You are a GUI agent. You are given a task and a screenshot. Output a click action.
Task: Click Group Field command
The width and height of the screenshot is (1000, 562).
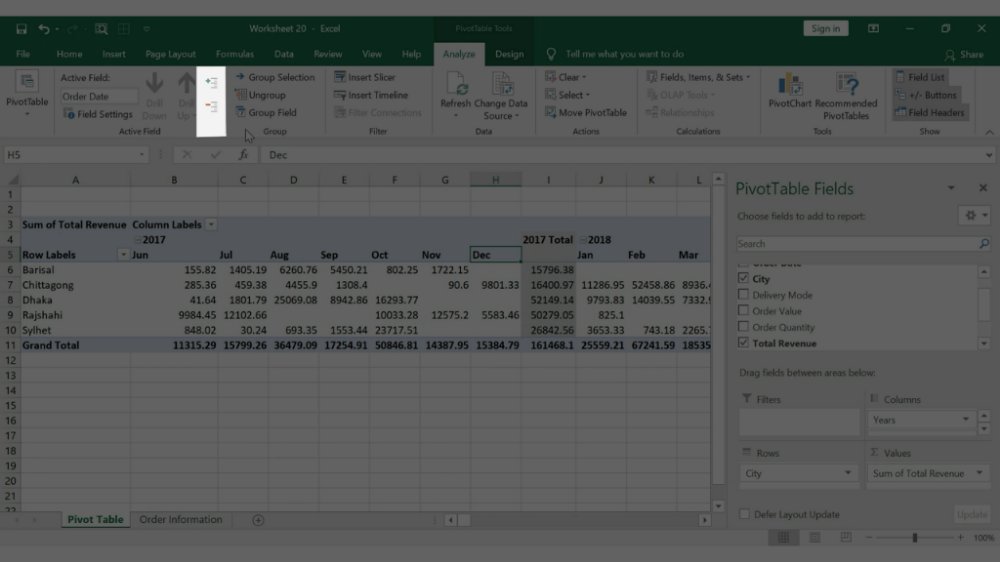pos(266,112)
